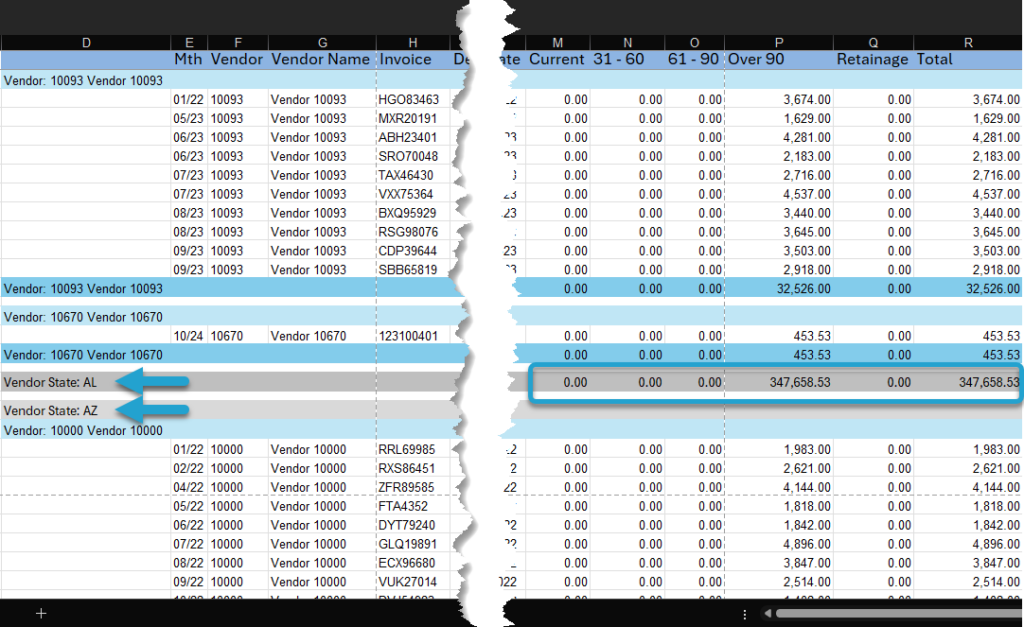This screenshot has height=627, width=1024.
Task: Select Over 90 value 4,537.00
Action: point(778,195)
